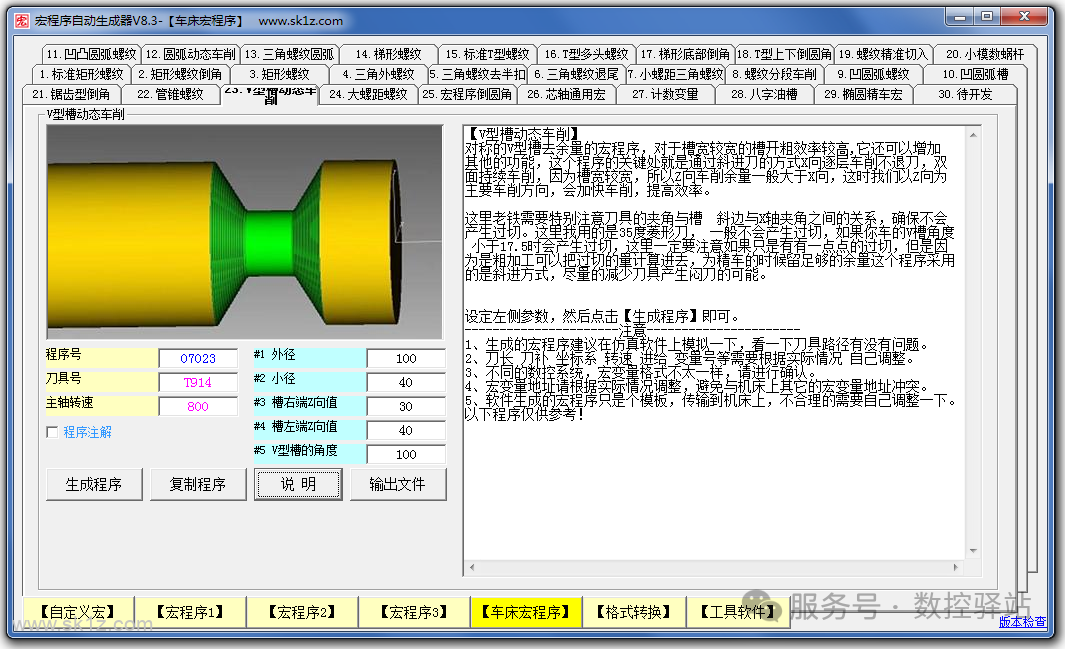1065x649 pixels.
Task: Select tab 26. 芯轴通用宏
Action: tap(566, 94)
